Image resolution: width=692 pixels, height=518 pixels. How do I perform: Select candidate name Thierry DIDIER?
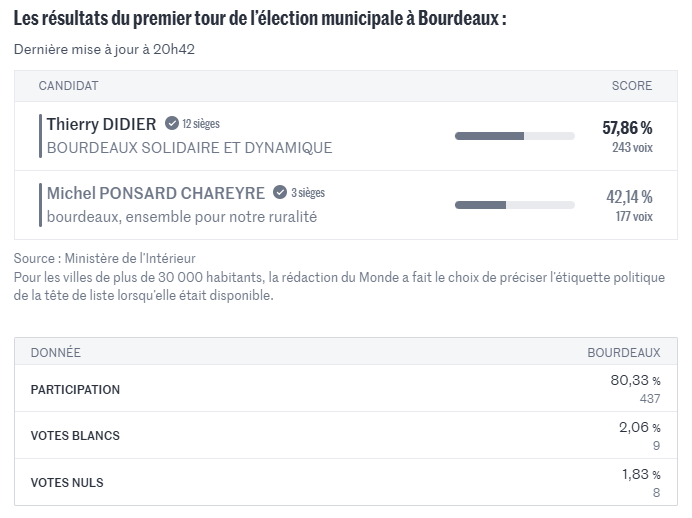pos(101,125)
